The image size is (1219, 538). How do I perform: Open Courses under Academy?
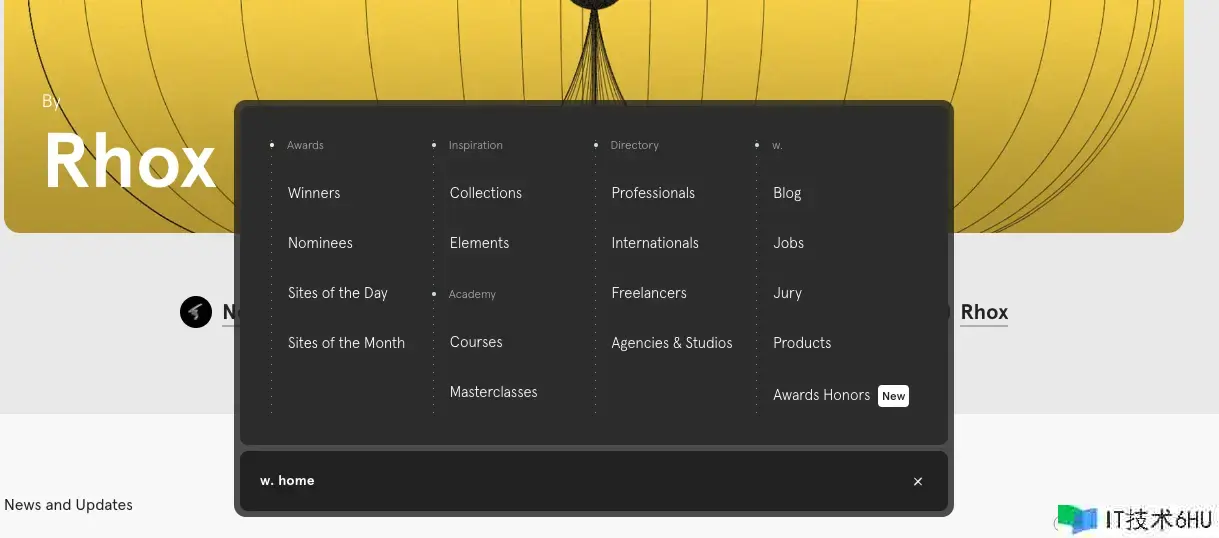476,342
